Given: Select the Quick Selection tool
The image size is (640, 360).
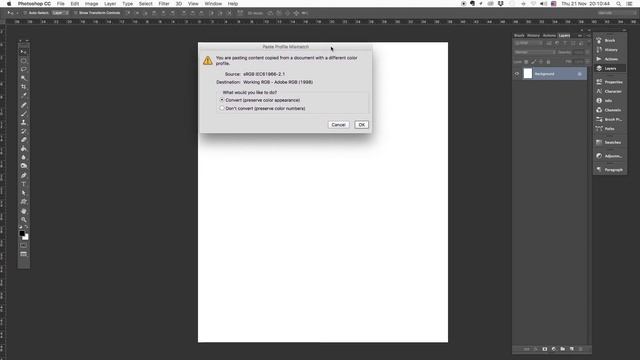Looking at the screenshot, I should coord(23,78).
